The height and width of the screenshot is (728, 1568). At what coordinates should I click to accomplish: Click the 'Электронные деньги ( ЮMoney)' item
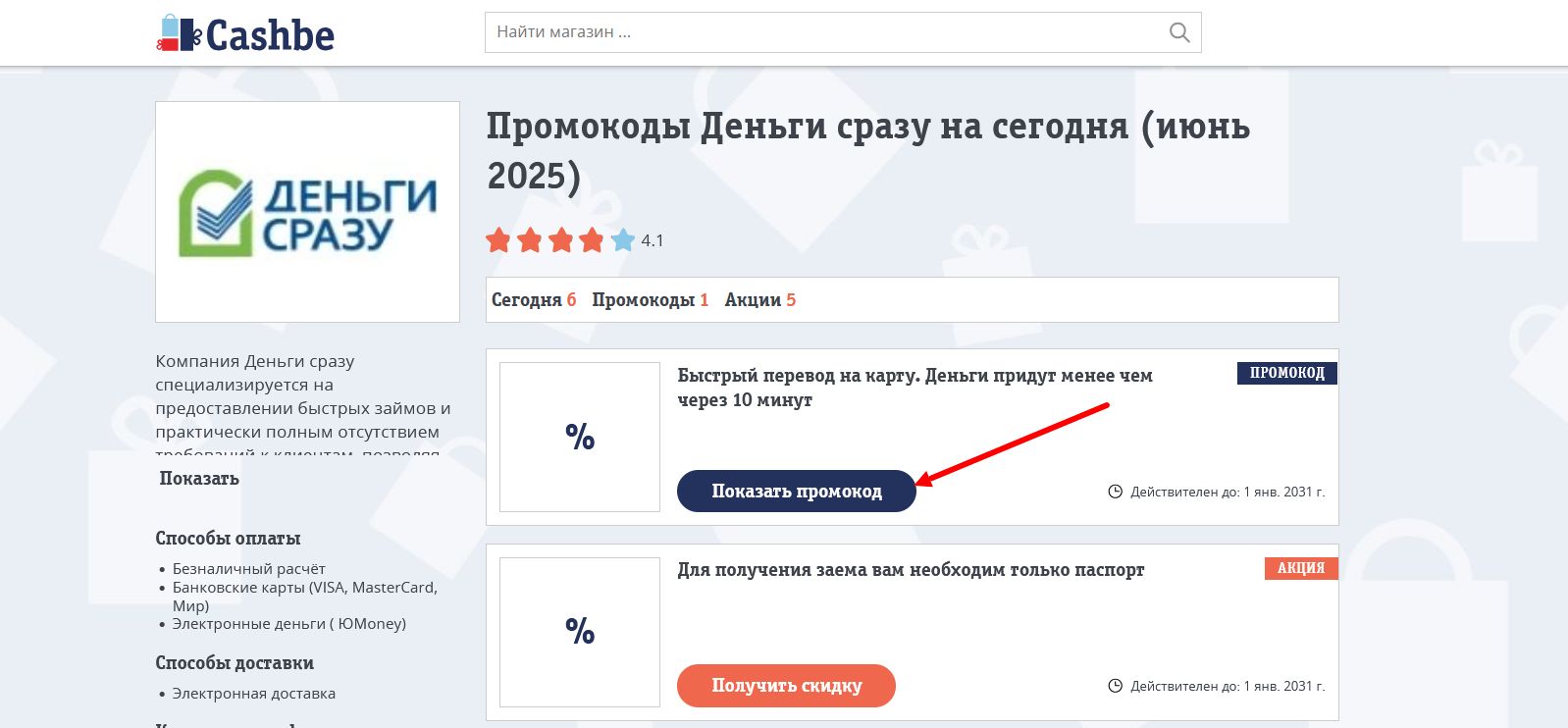(289, 624)
